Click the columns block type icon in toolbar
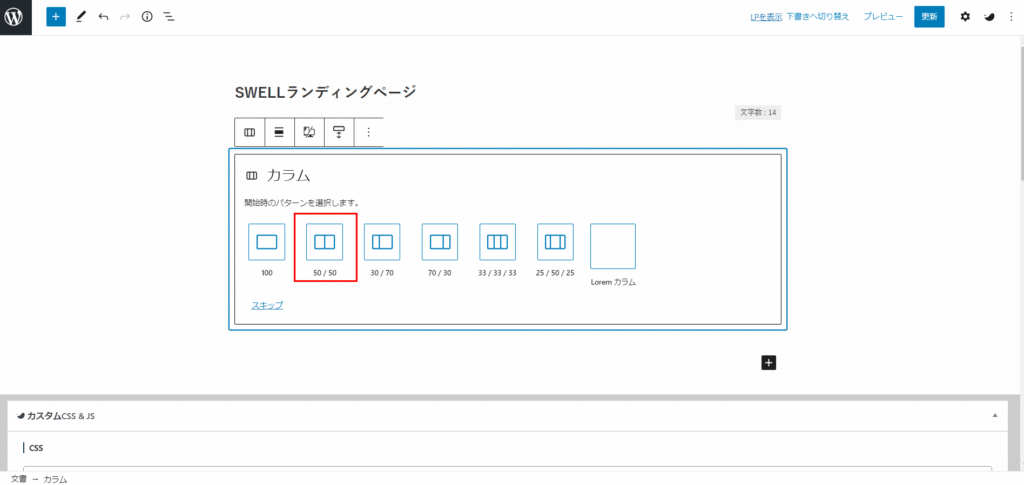Image resolution: width=1024 pixels, height=485 pixels. click(x=249, y=132)
